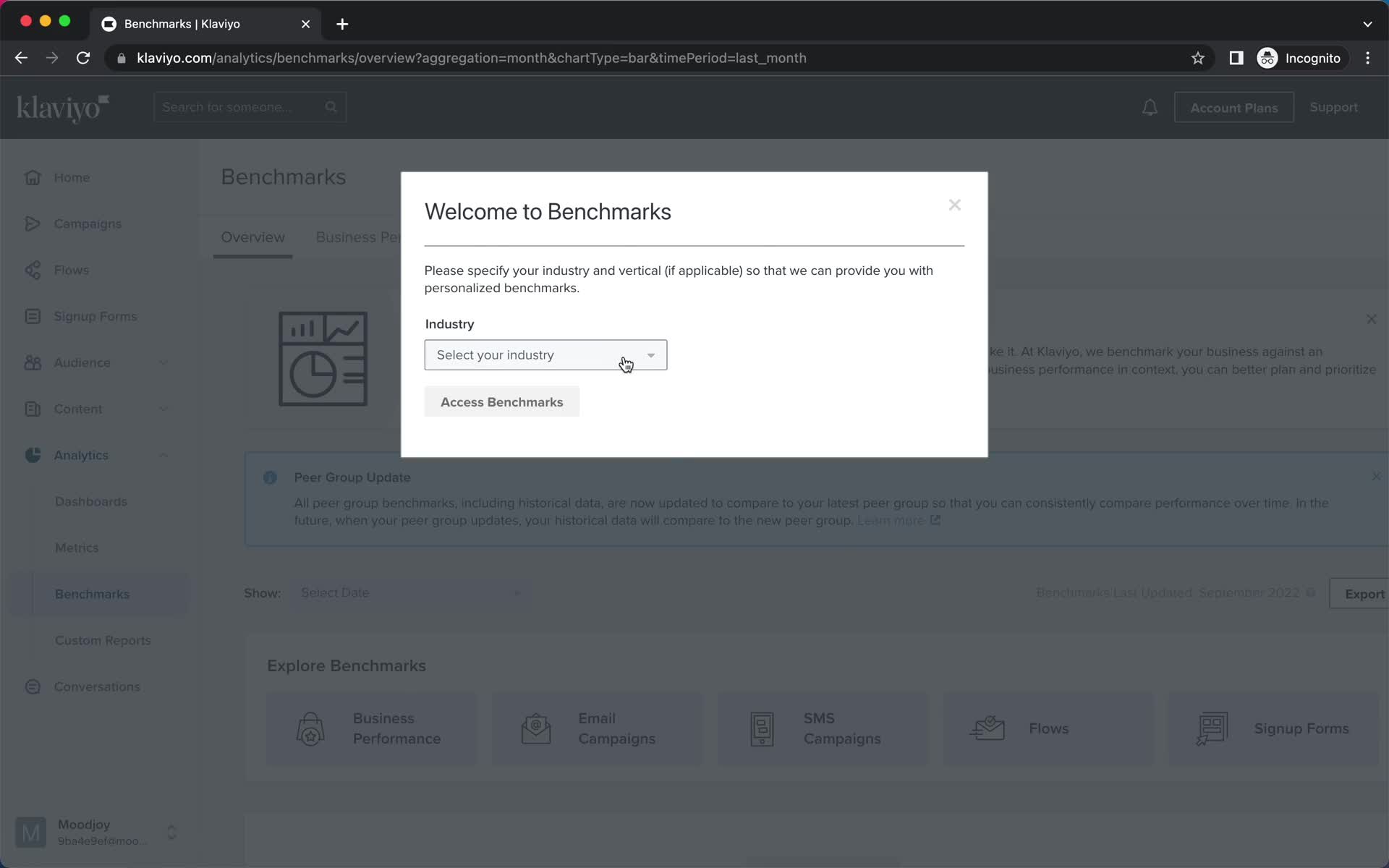Click the browser forward arrow
The height and width of the screenshot is (868, 1389).
(52, 58)
